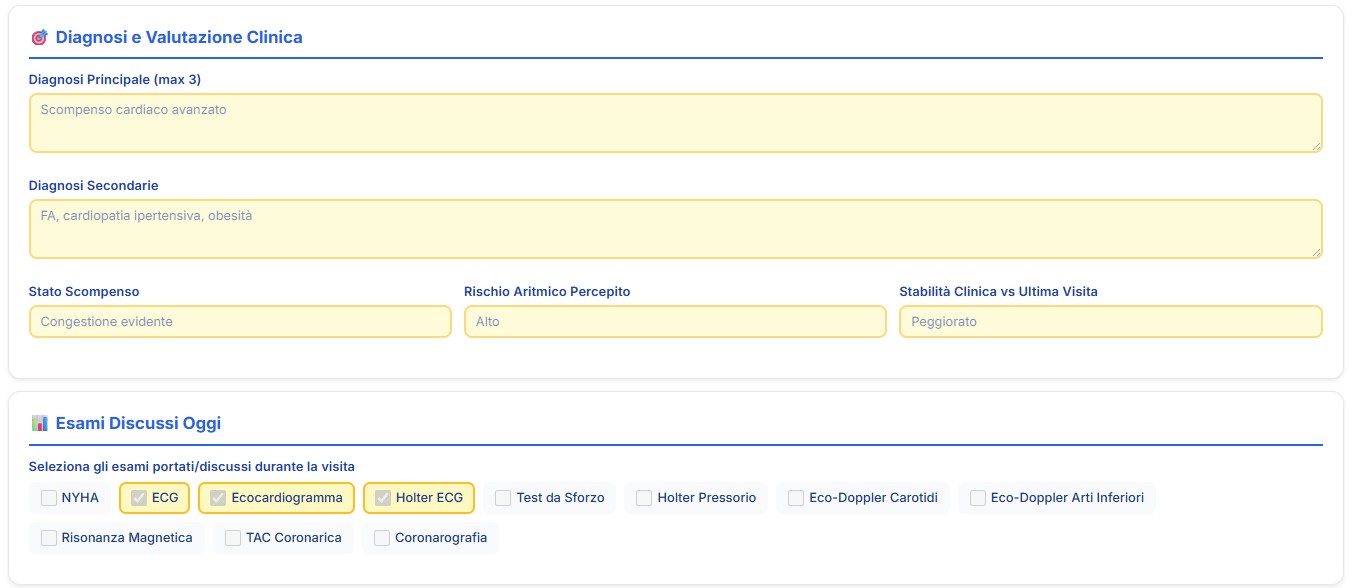1353x588 pixels.
Task: Tick the Eco-Doppler Carotidi checkbox
Action: tap(796, 498)
